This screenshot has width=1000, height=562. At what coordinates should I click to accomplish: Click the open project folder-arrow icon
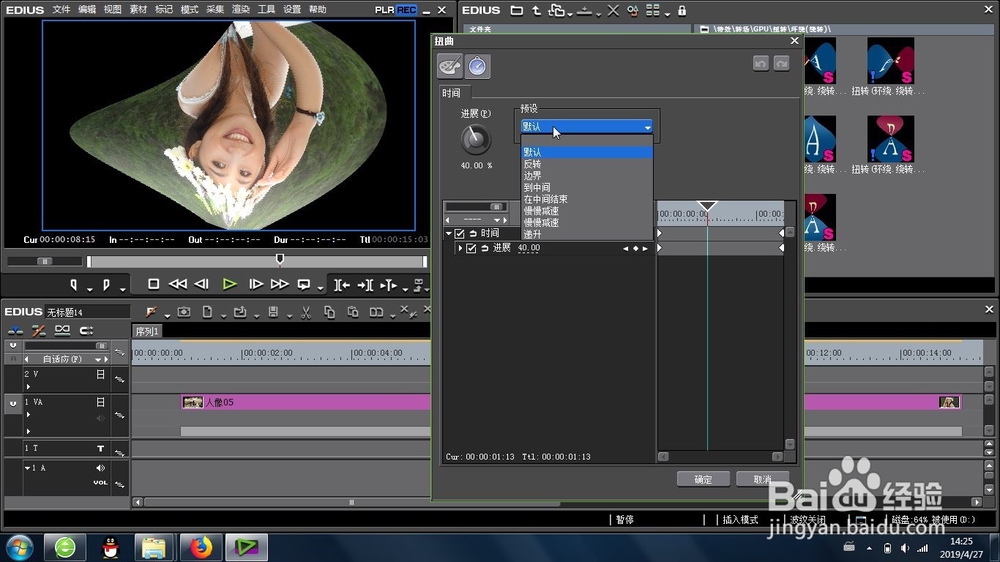click(240, 312)
